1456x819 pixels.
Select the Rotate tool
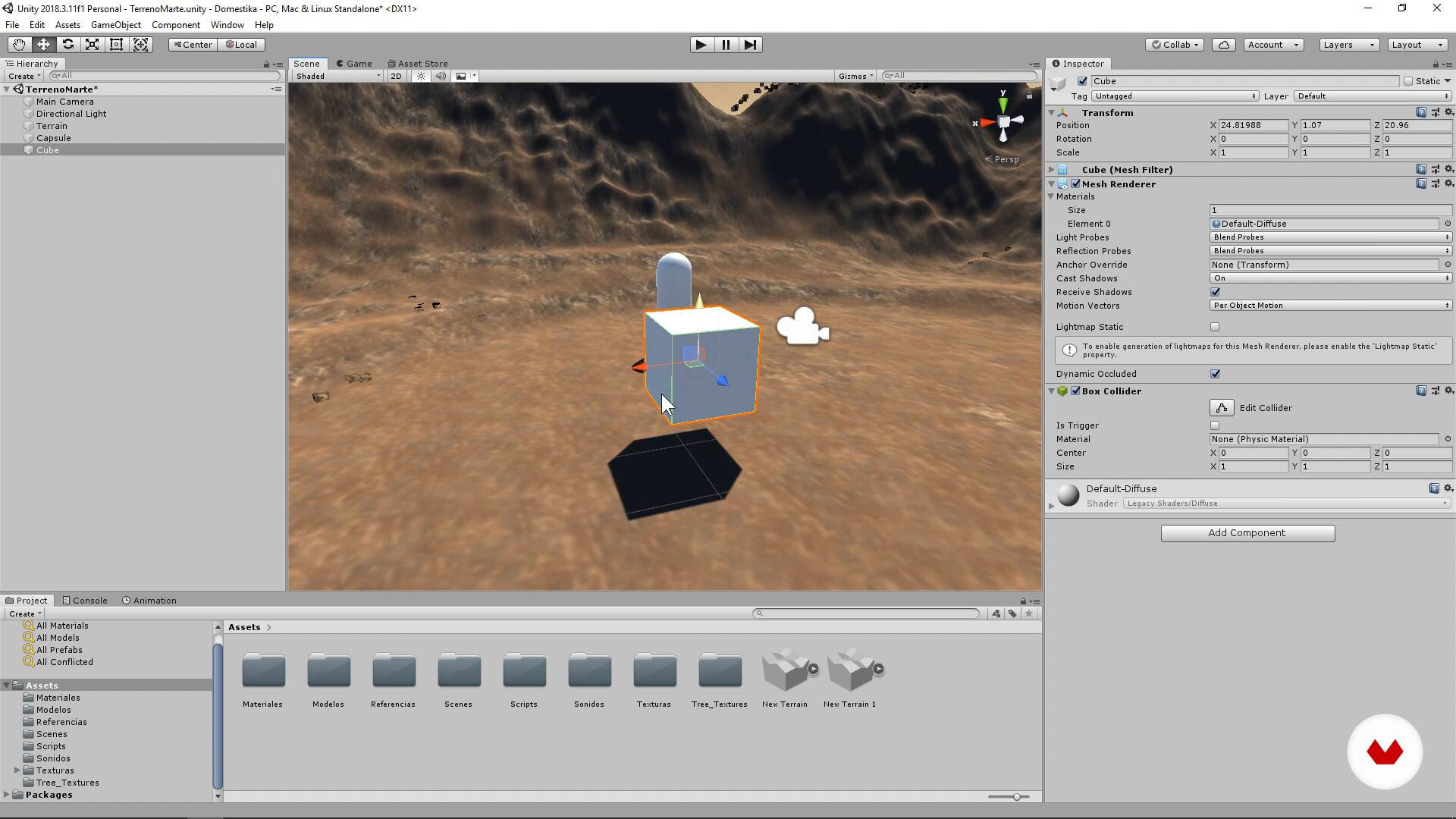(67, 45)
